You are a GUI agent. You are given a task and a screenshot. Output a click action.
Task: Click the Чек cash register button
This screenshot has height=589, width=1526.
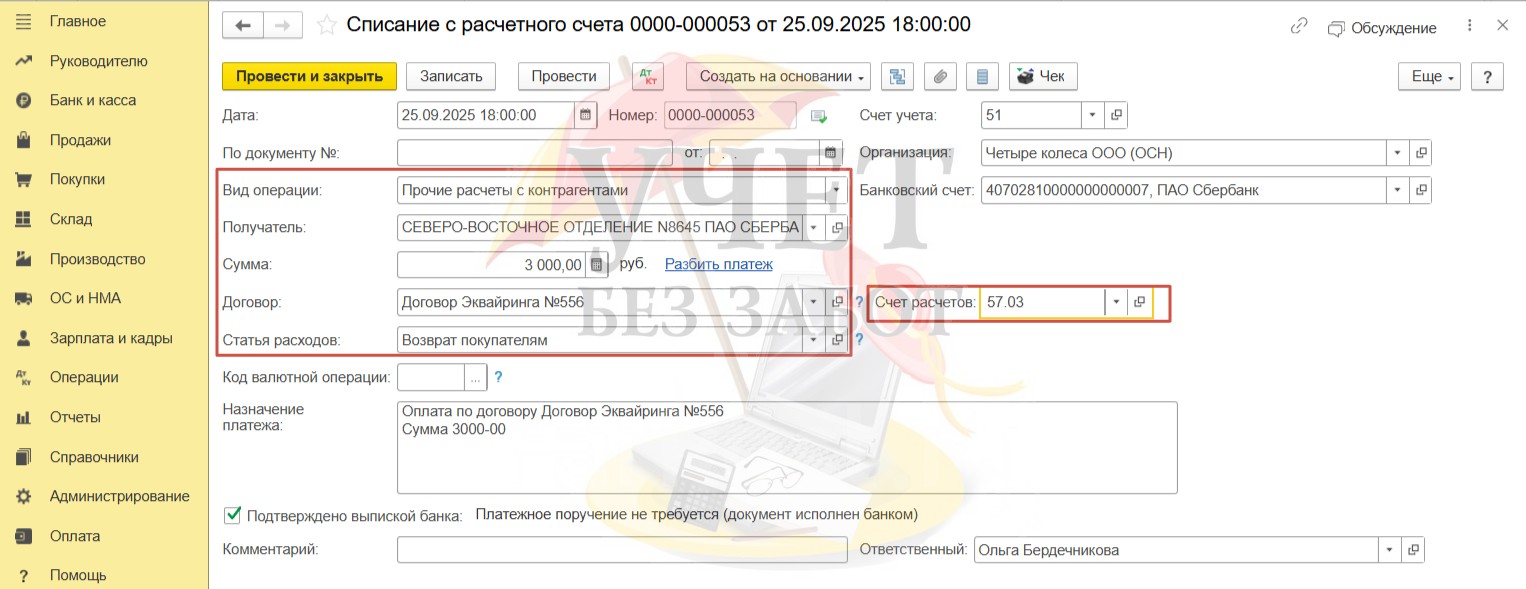1042,76
